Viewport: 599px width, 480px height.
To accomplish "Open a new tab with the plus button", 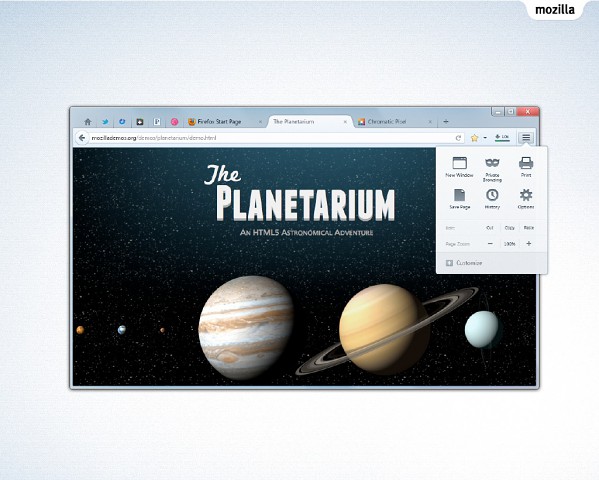I will point(446,122).
